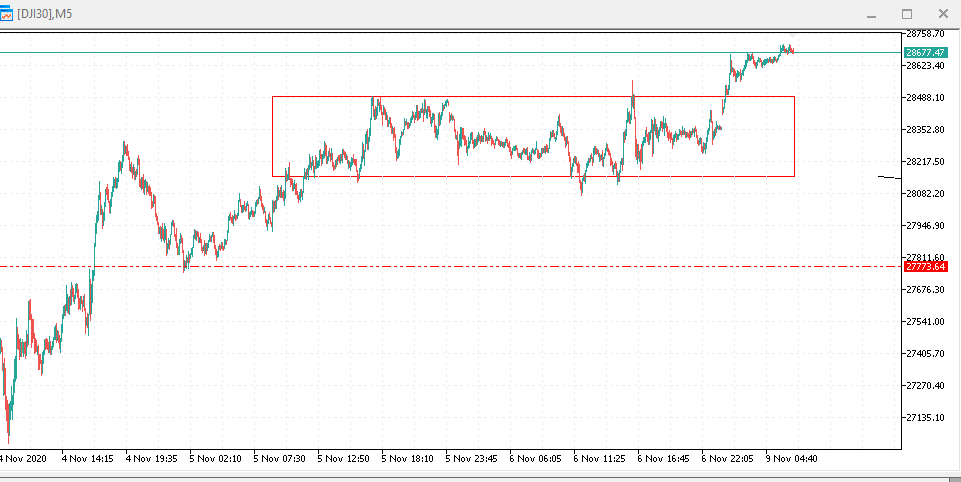This screenshot has height=482, width=961.
Task: Select the red rectangle's top edge
Action: [533, 96]
